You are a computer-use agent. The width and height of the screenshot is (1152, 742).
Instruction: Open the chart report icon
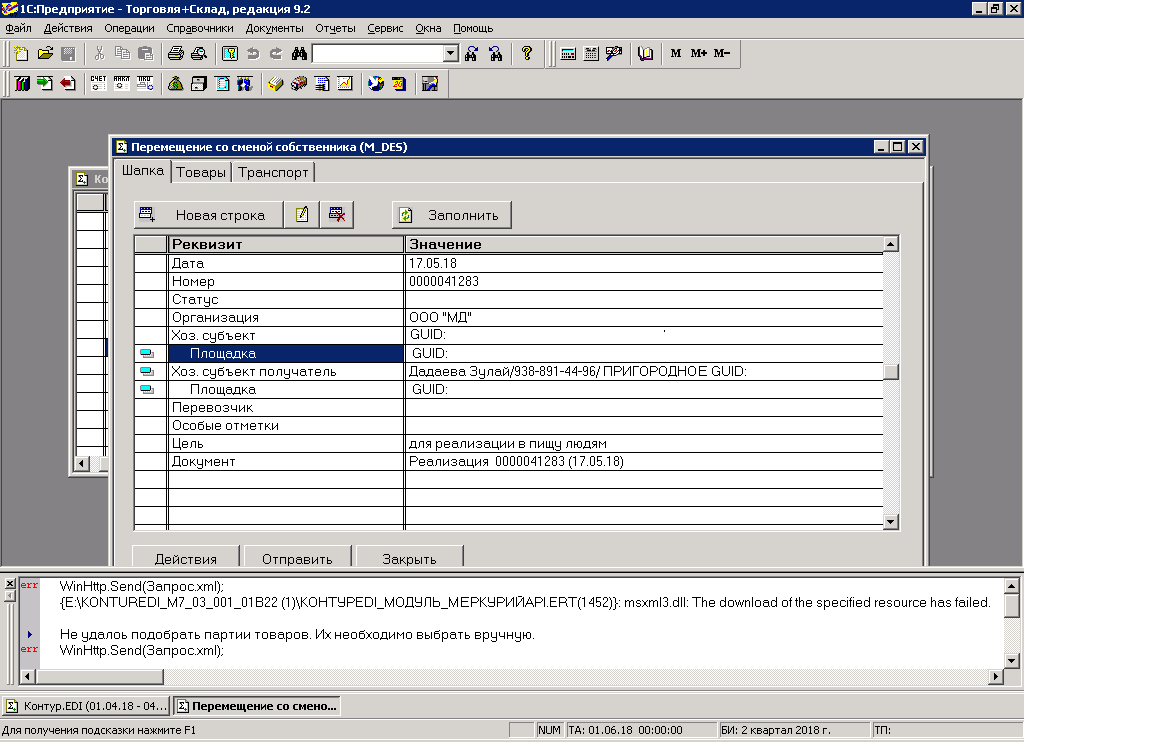click(345, 84)
